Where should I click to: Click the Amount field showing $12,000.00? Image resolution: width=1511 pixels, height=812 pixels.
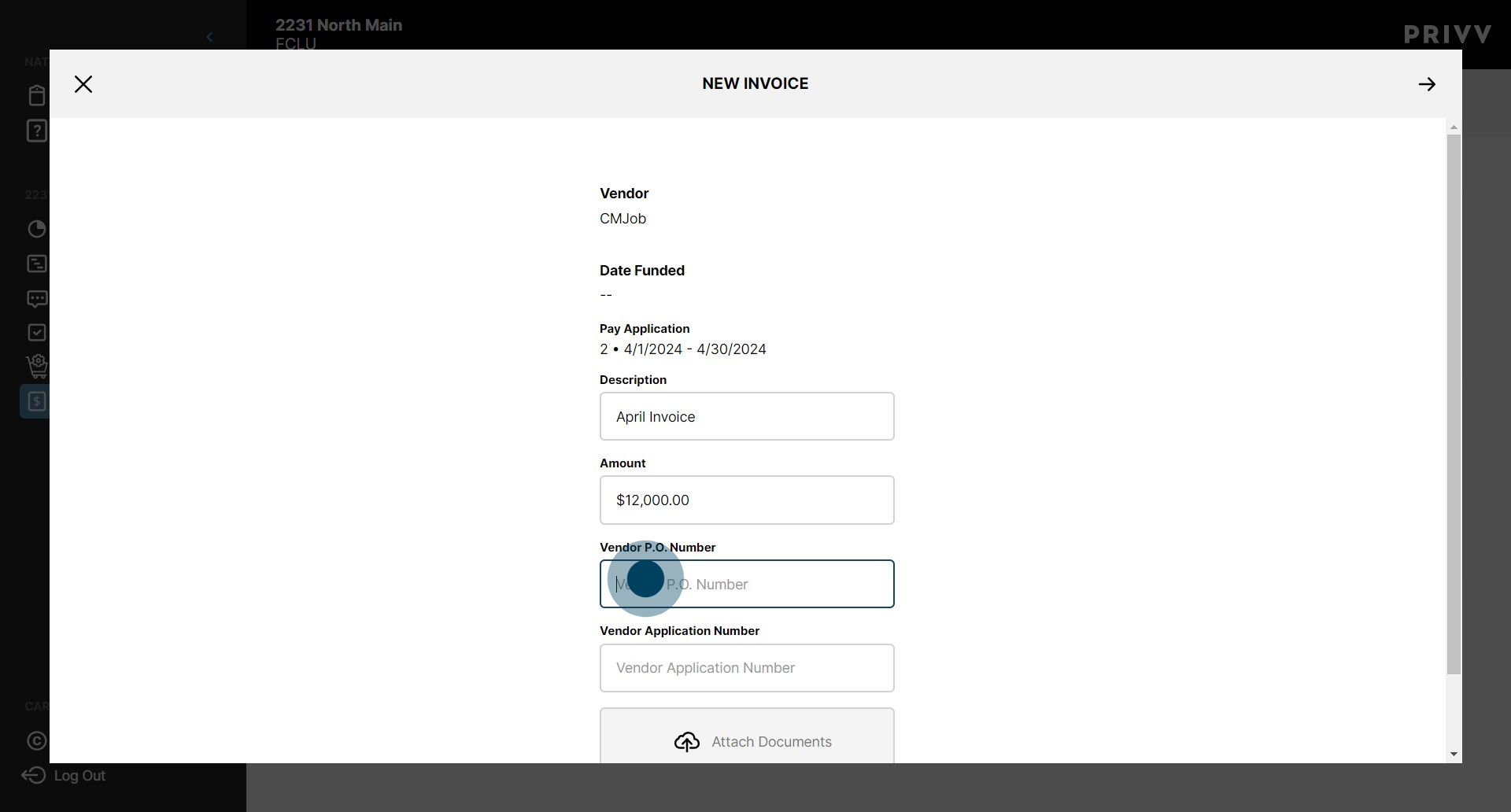(x=747, y=500)
